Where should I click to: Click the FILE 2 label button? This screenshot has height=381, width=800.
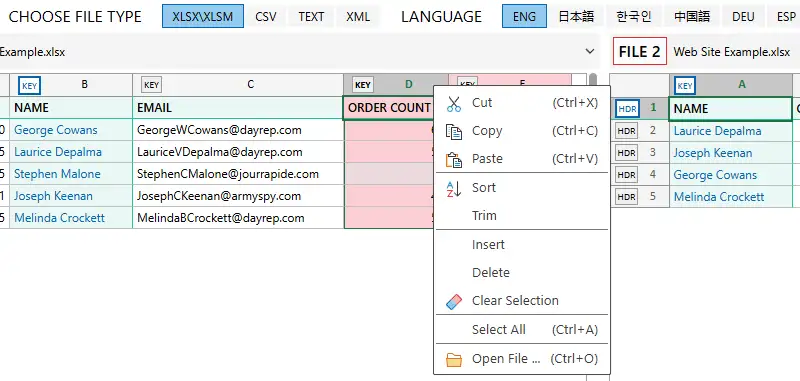point(640,52)
